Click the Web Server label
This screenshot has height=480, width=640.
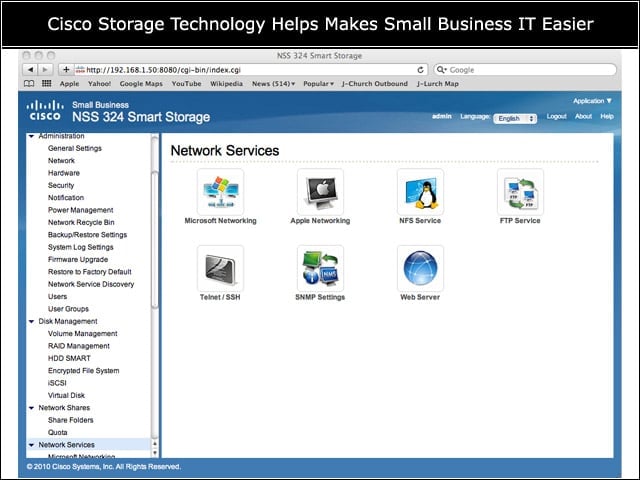pyautogui.click(x=420, y=297)
